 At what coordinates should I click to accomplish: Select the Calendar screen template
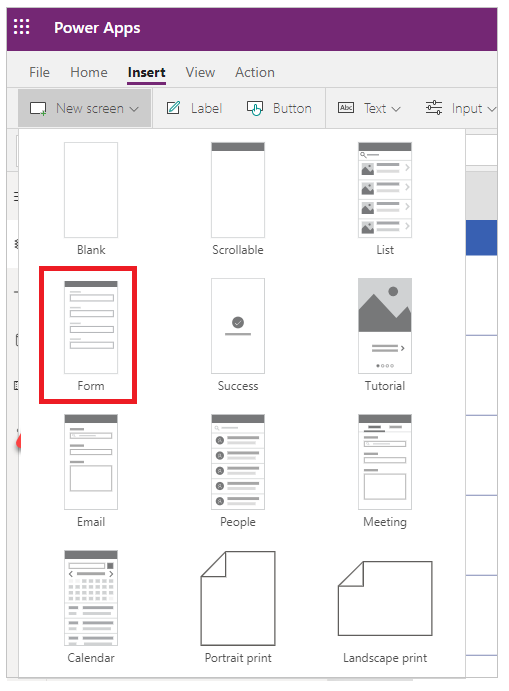(91, 607)
